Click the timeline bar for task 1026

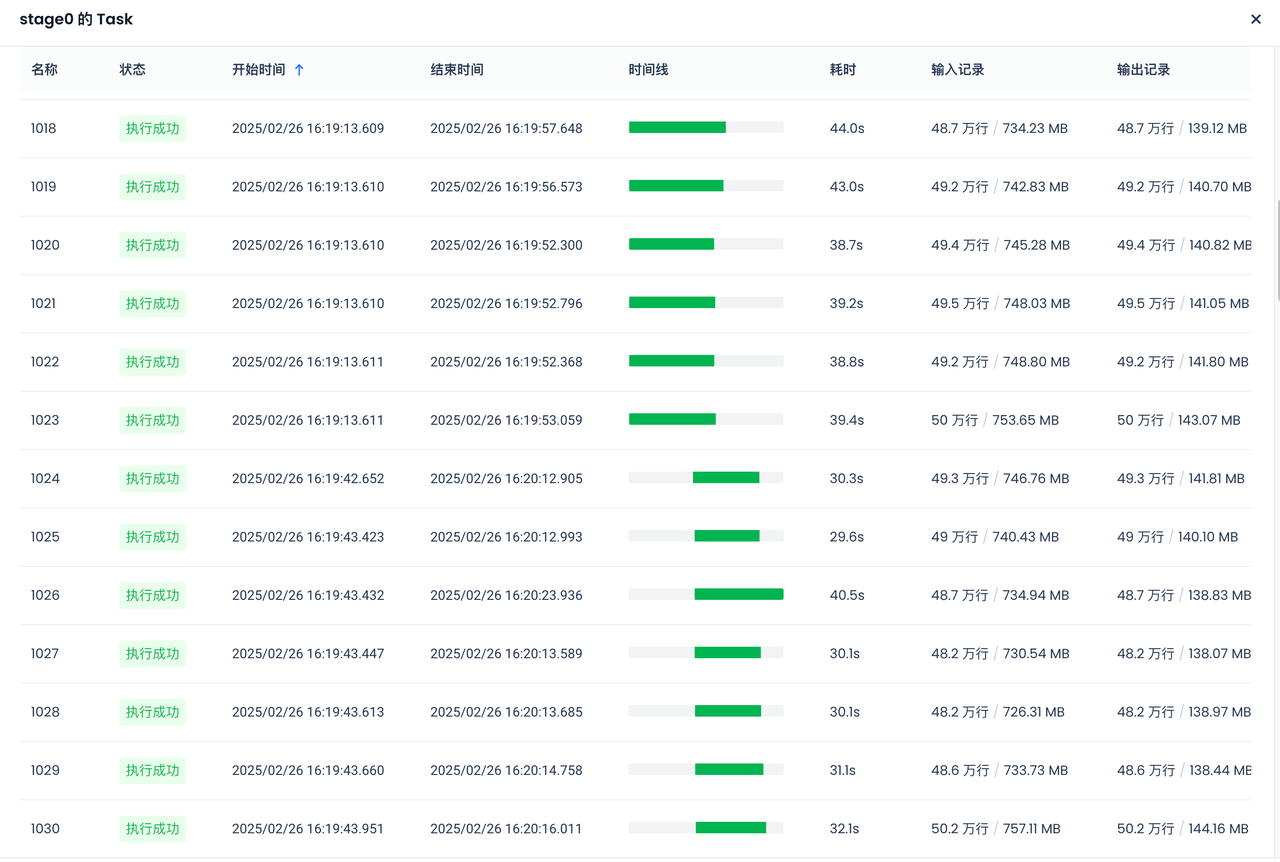pyautogui.click(x=738, y=595)
